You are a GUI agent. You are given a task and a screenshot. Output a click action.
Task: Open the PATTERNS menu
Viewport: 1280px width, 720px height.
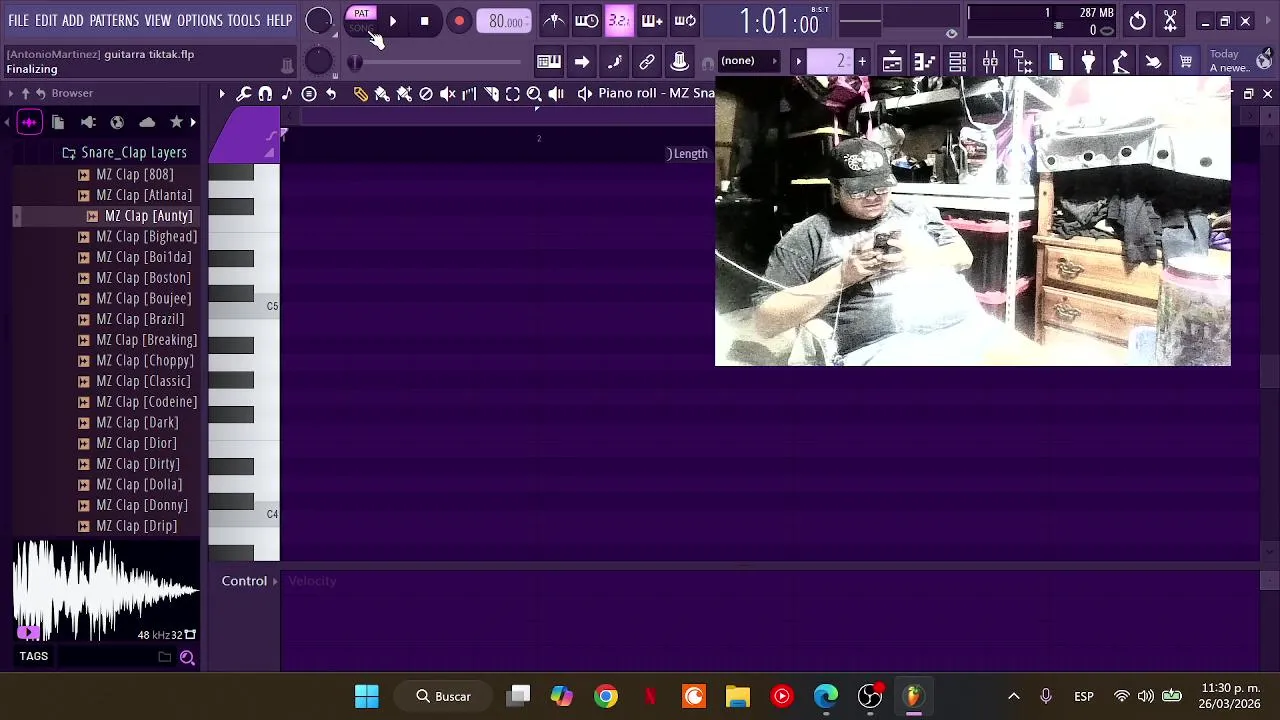click(x=114, y=20)
